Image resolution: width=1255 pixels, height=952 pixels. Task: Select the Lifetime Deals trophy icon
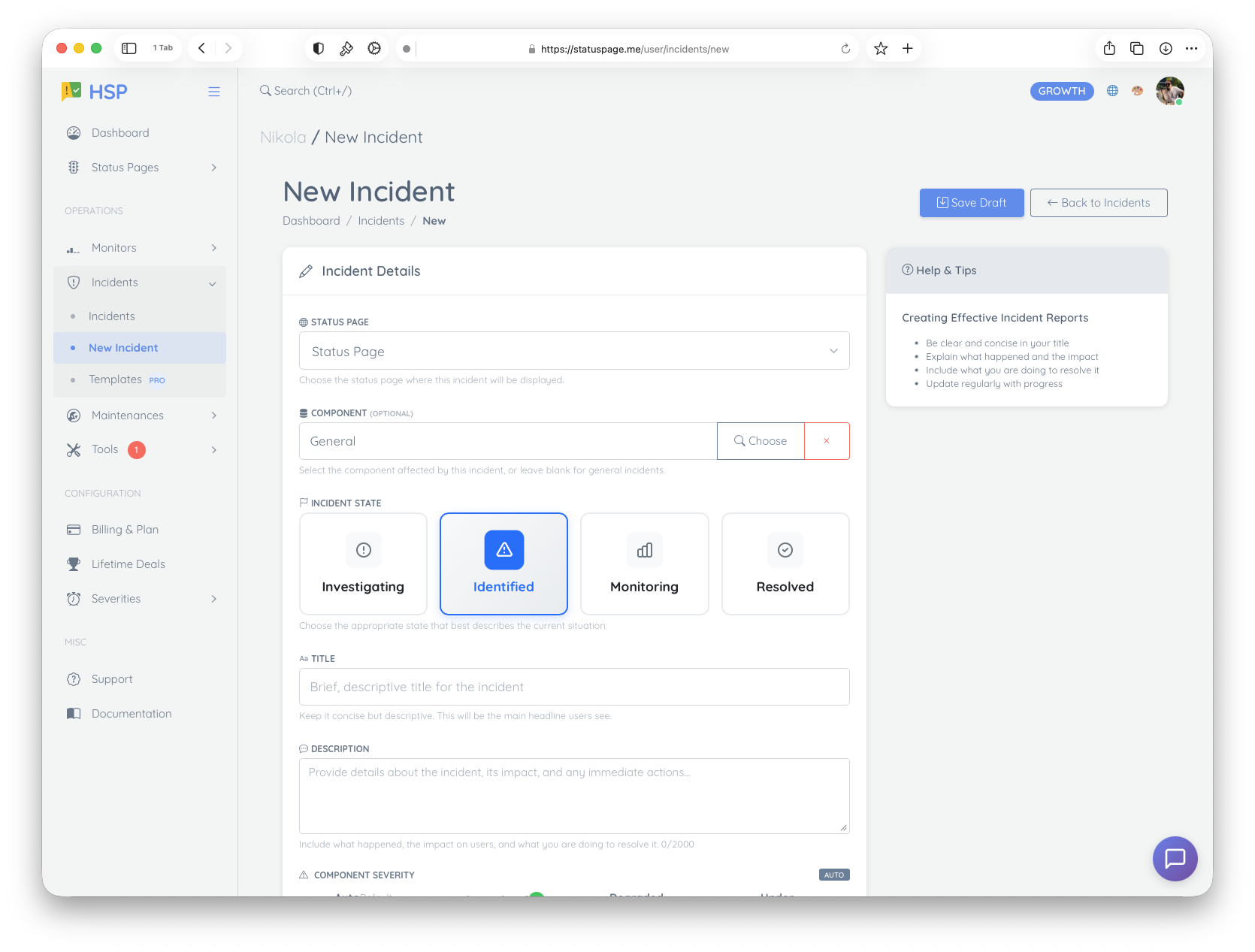tap(73, 564)
